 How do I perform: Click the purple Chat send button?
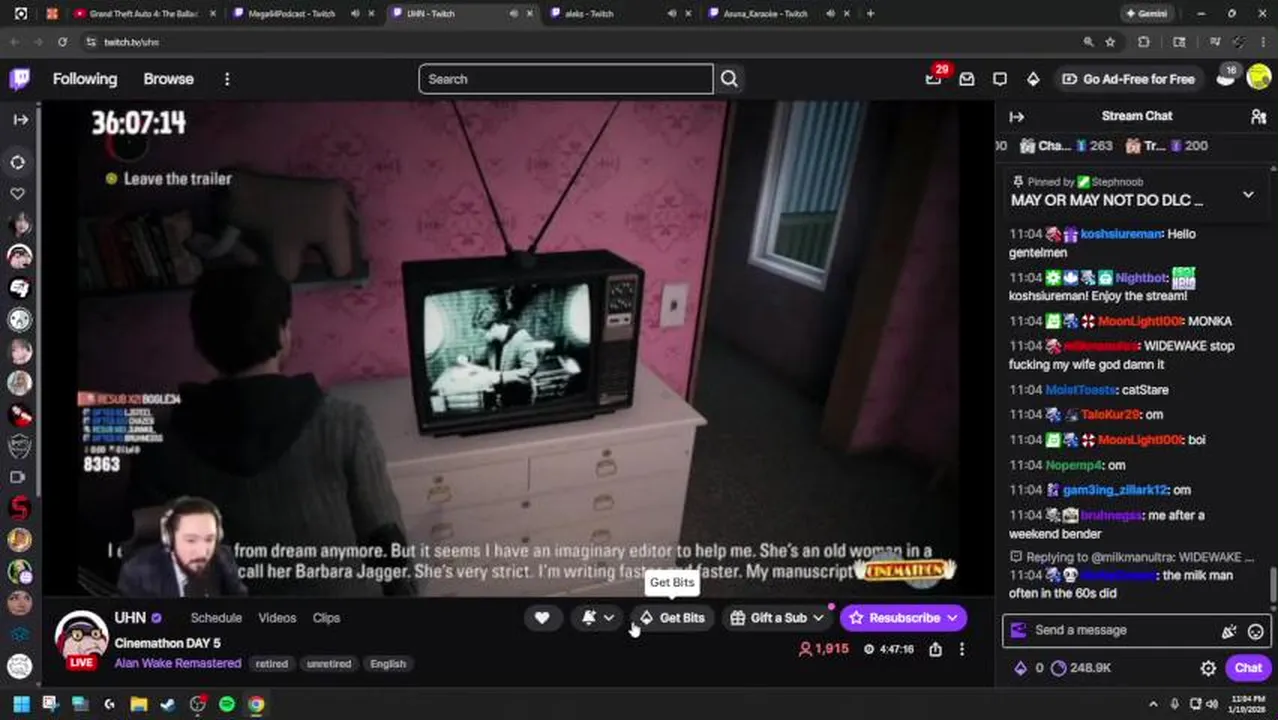[x=1248, y=668]
